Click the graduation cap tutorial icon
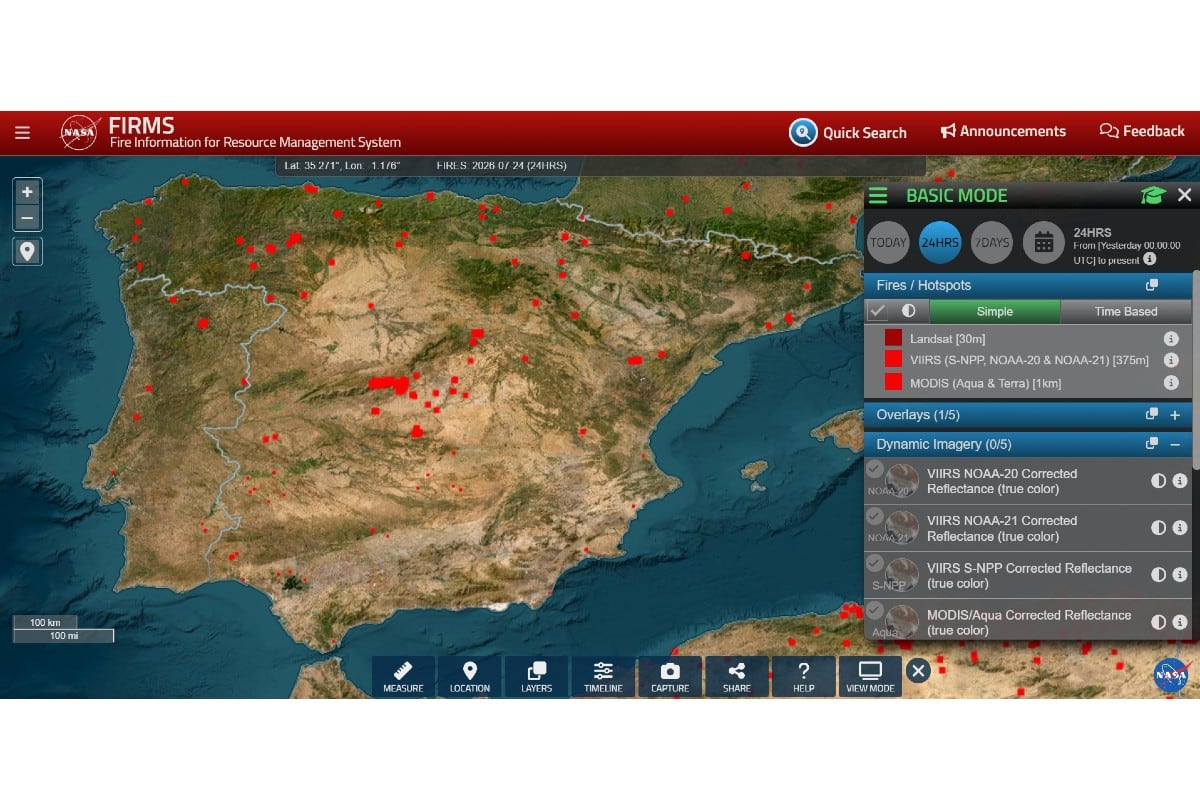The width and height of the screenshot is (1200, 810). (1153, 195)
